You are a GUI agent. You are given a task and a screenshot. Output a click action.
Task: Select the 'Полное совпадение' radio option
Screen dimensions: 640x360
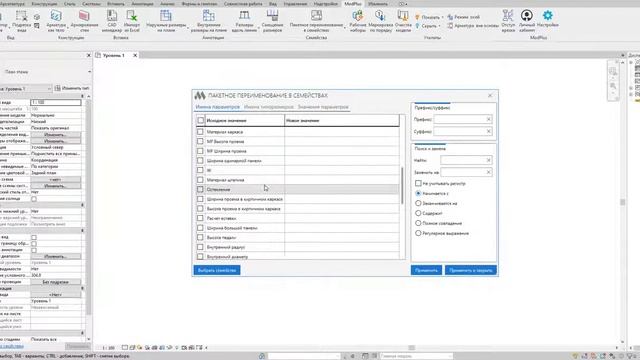point(418,223)
